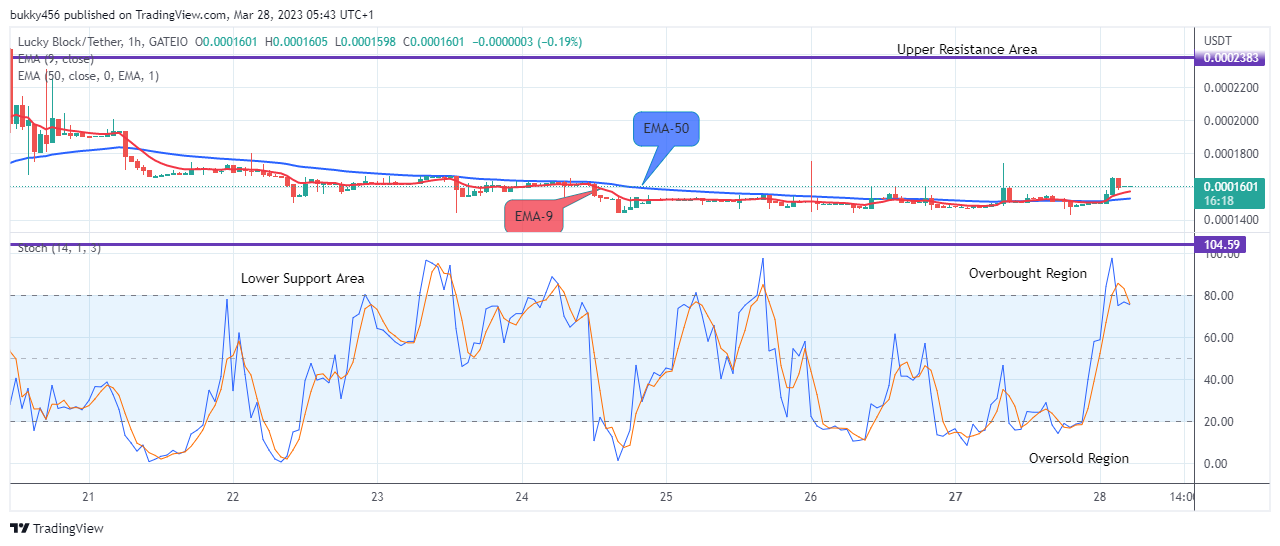Click the −0.0000003 (−0.19%) change value
Screen dimensions: 1280x546
pos(526,42)
